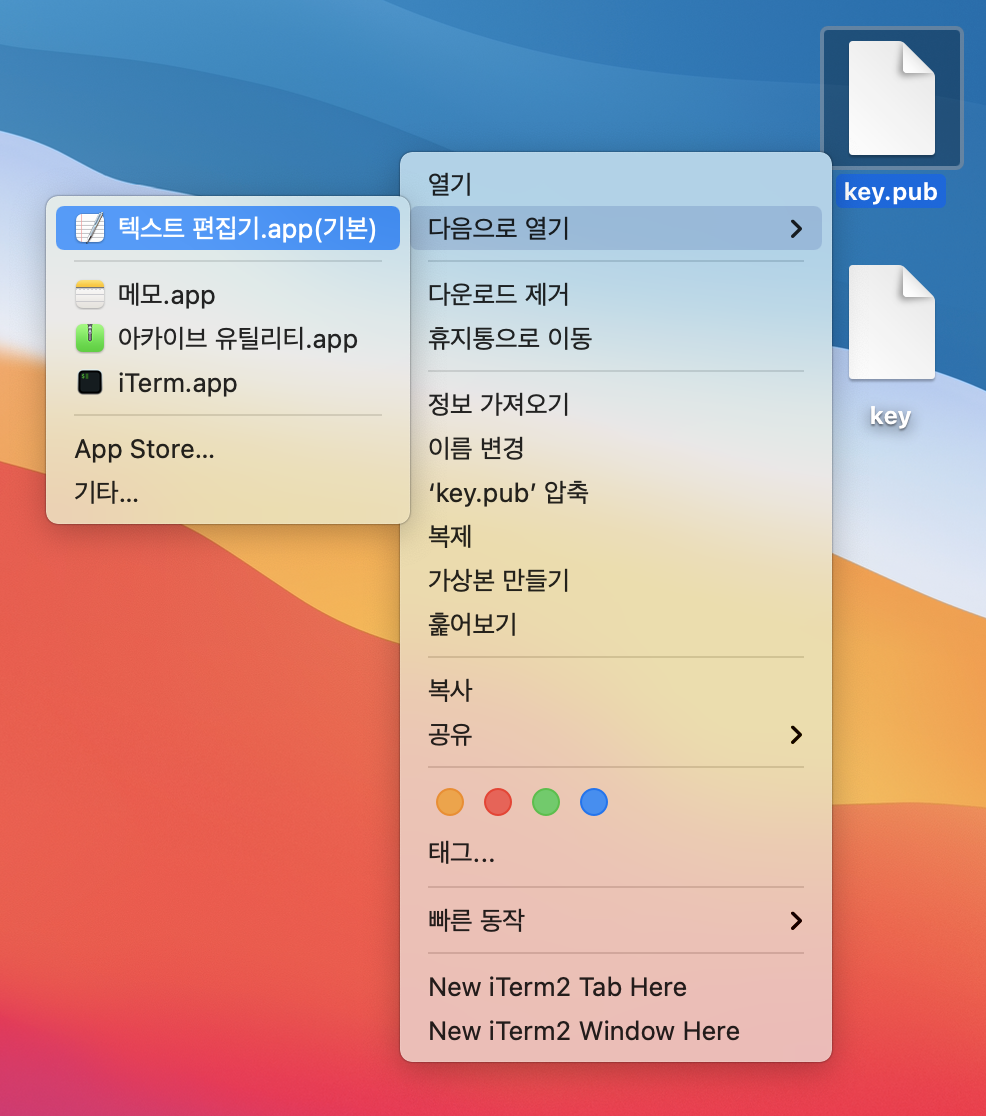Select App Store... in the submenu
This screenshot has height=1116, width=986.
pyautogui.click(x=228, y=449)
